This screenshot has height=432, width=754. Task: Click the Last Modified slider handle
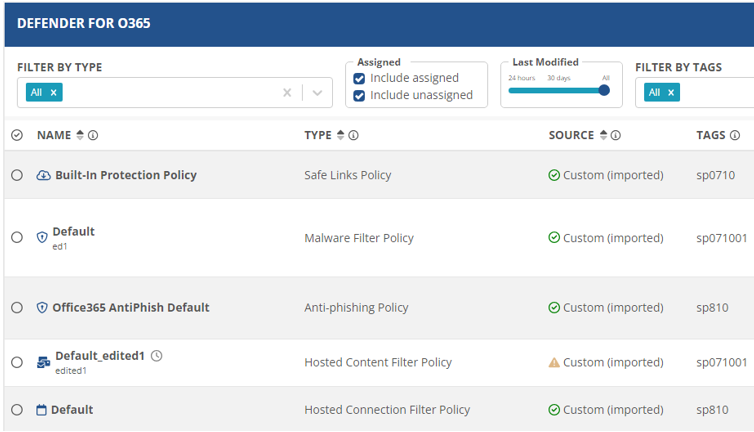[x=604, y=90]
